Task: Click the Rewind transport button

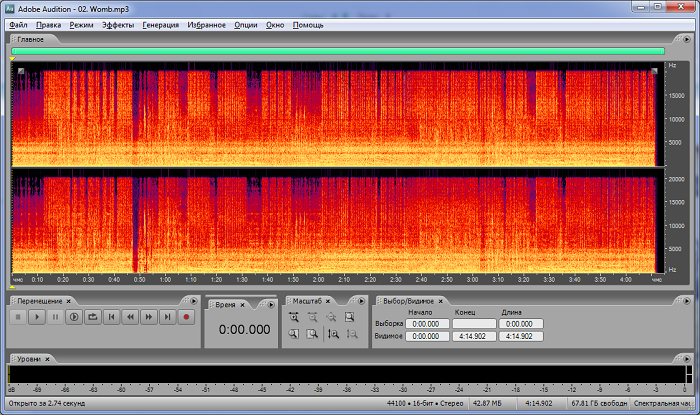Action: pyautogui.click(x=130, y=317)
